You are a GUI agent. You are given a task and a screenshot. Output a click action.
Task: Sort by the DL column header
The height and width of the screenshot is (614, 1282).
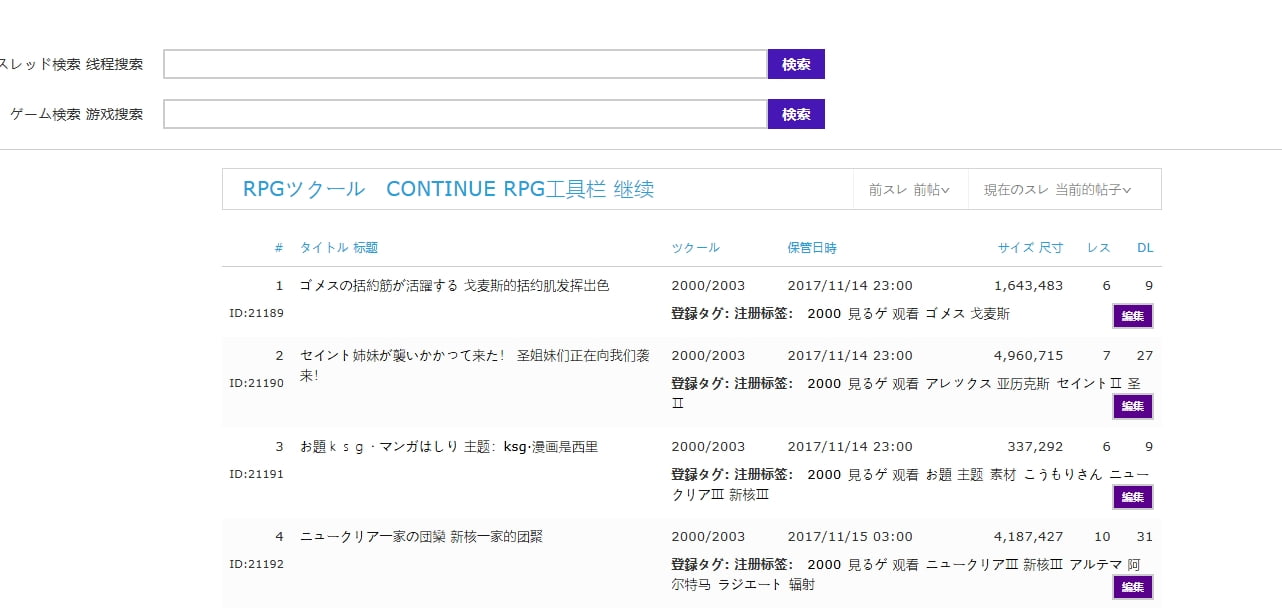pyautogui.click(x=1145, y=248)
